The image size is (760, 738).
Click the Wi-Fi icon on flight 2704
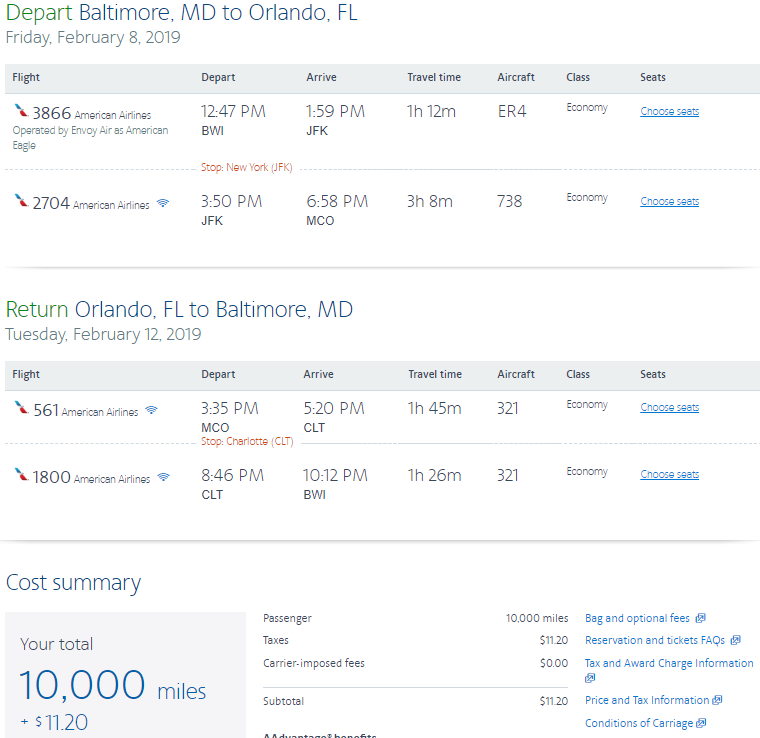(x=162, y=204)
